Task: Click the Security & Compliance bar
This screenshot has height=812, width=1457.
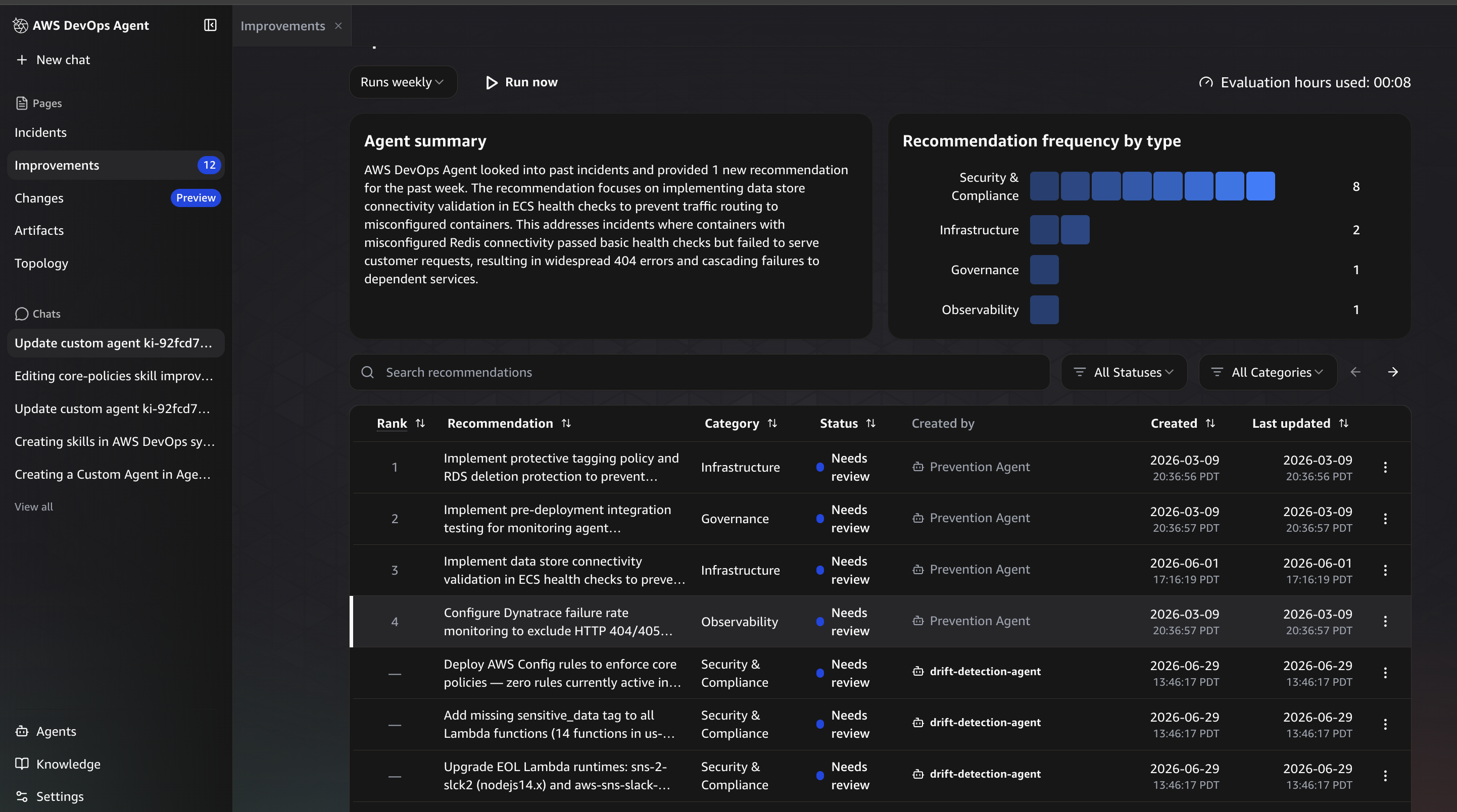Action: click(1152, 186)
